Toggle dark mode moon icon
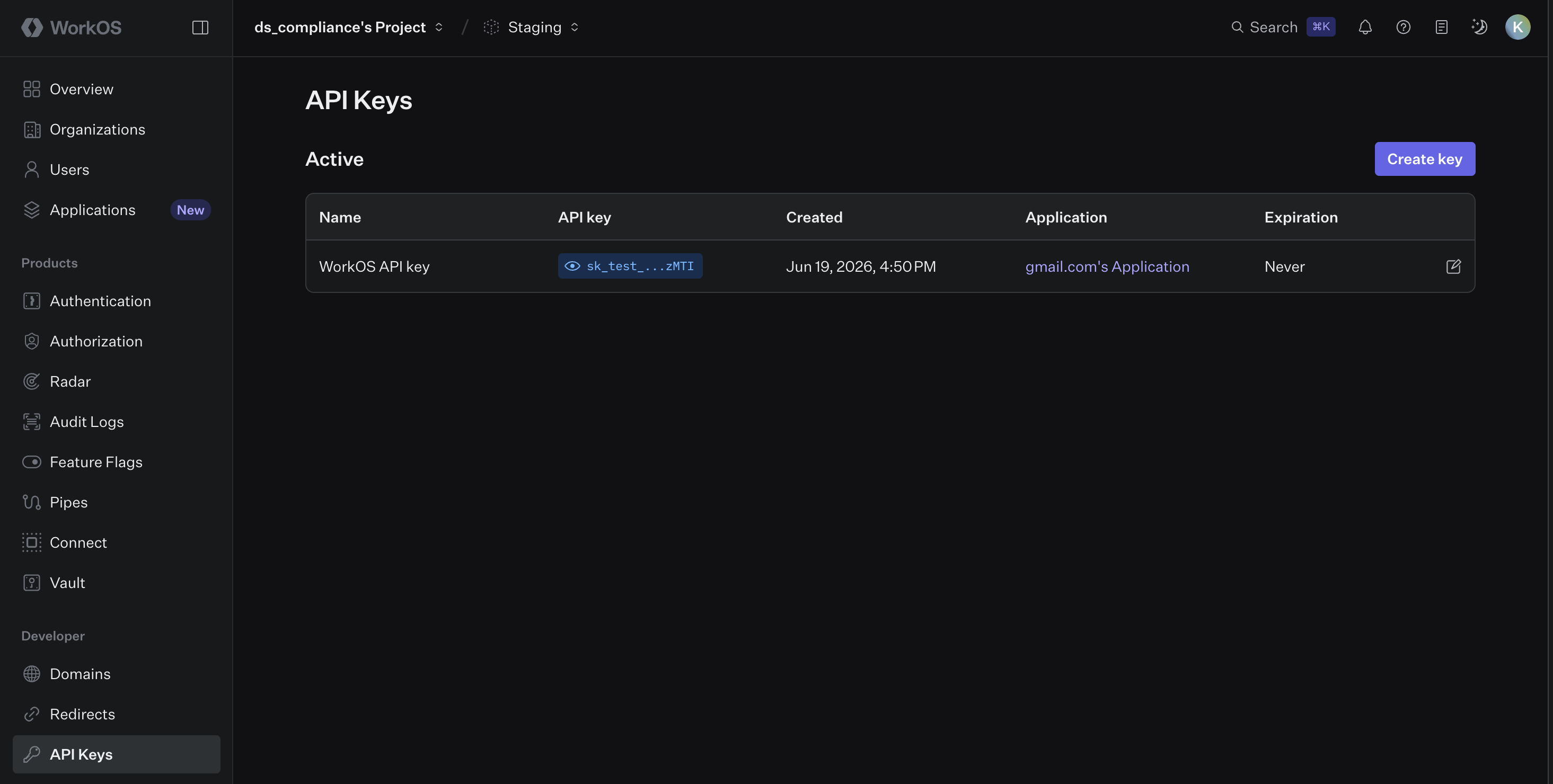The image size is (1553, 784). point(1479,27)
